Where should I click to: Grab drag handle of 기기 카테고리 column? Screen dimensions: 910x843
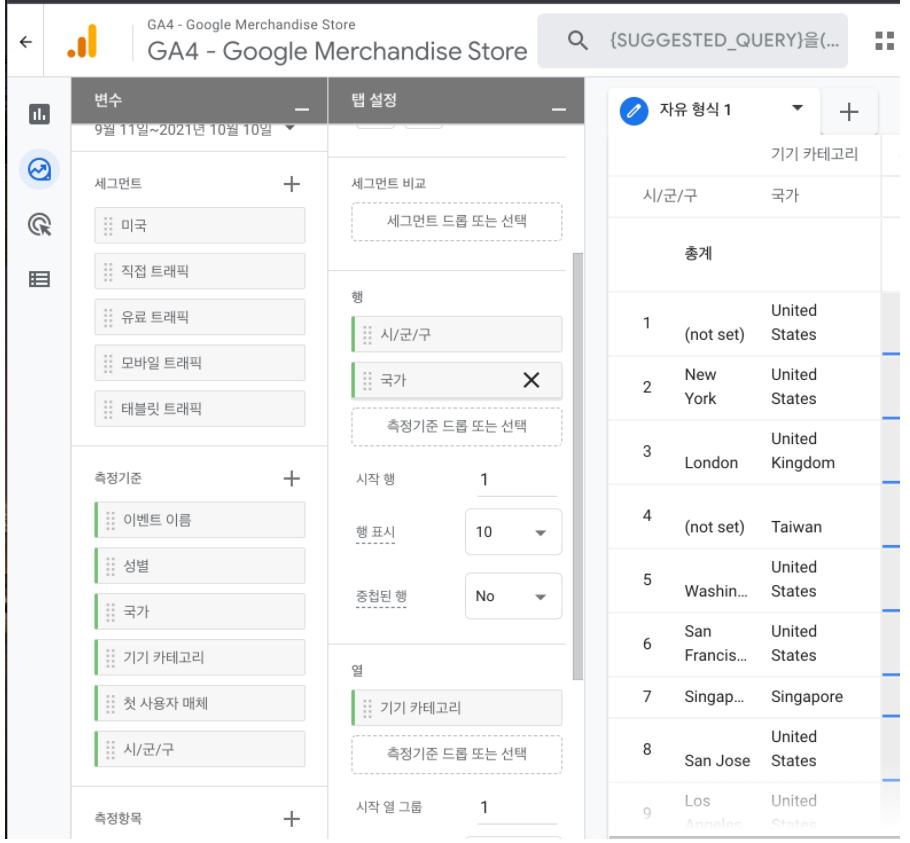tap(367, 708)
